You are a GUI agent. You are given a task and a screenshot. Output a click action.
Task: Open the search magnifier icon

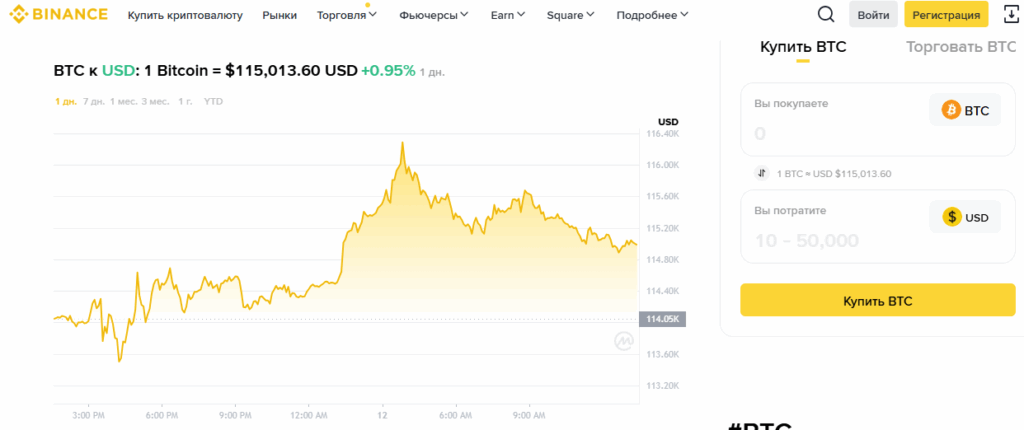tap(825, 15)
